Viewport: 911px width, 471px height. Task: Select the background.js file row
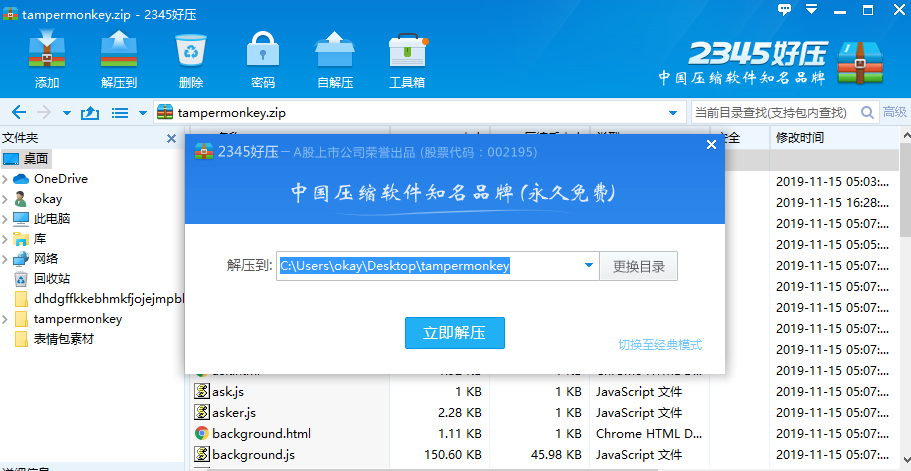(x=544, y=455)
